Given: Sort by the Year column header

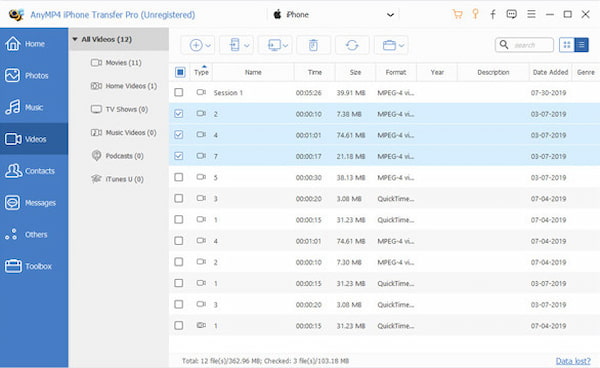Looking at the screenshot, I should click(437, 72).
